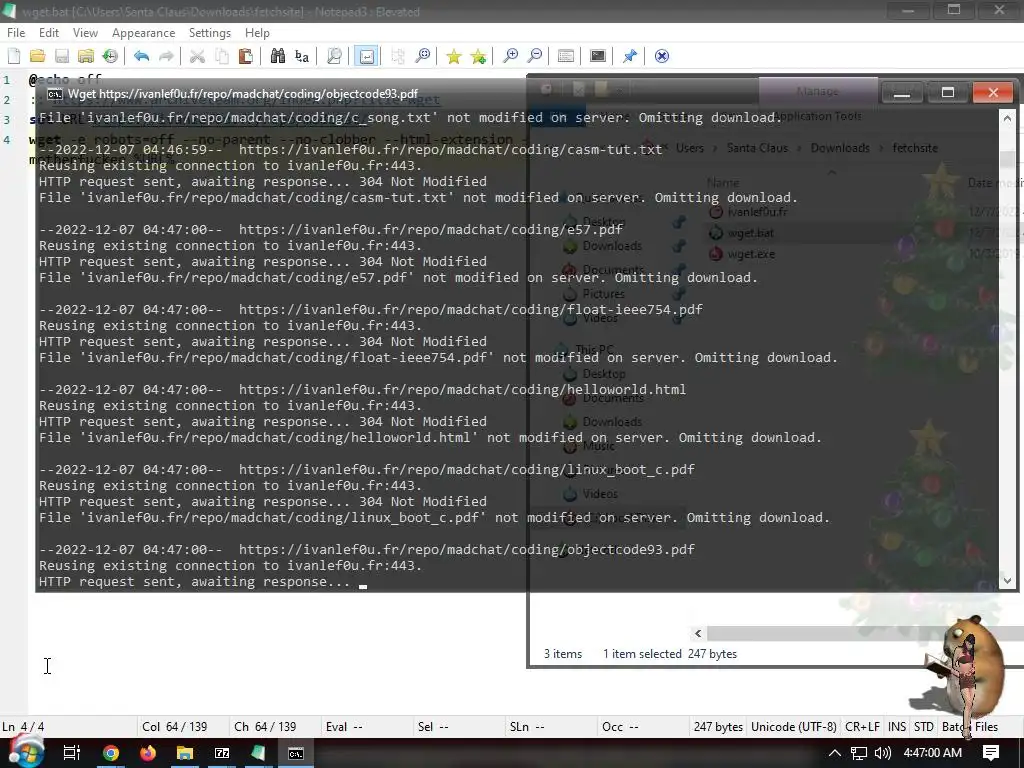
Task: Switch to File Explorer via taskbar
Action: tap(185, 753)
